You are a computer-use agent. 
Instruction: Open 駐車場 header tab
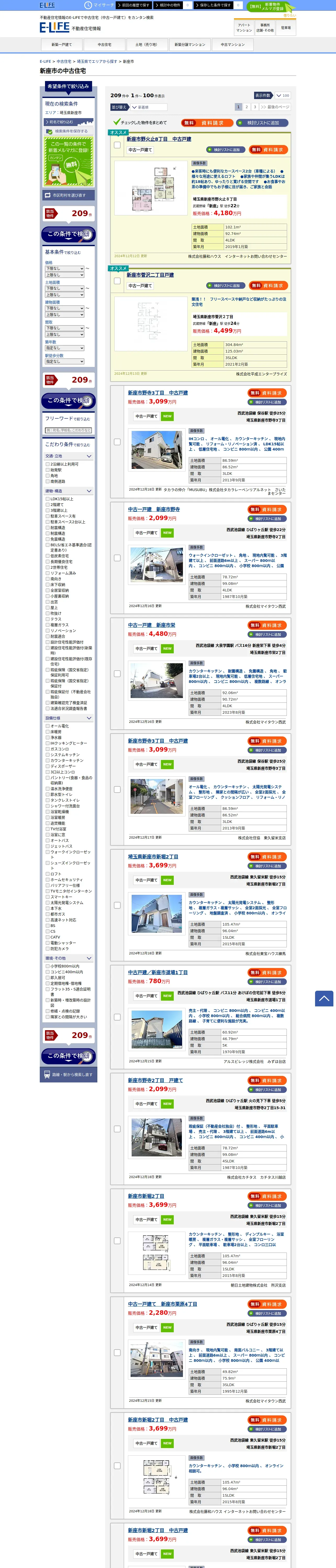pyautogui.click(x=285, y=27)
